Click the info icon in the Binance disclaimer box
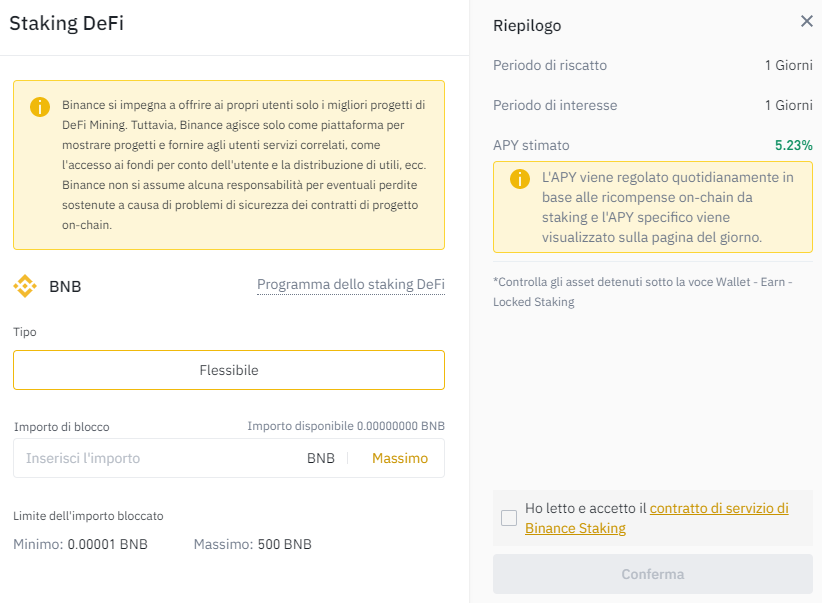 tap(40, 107)
